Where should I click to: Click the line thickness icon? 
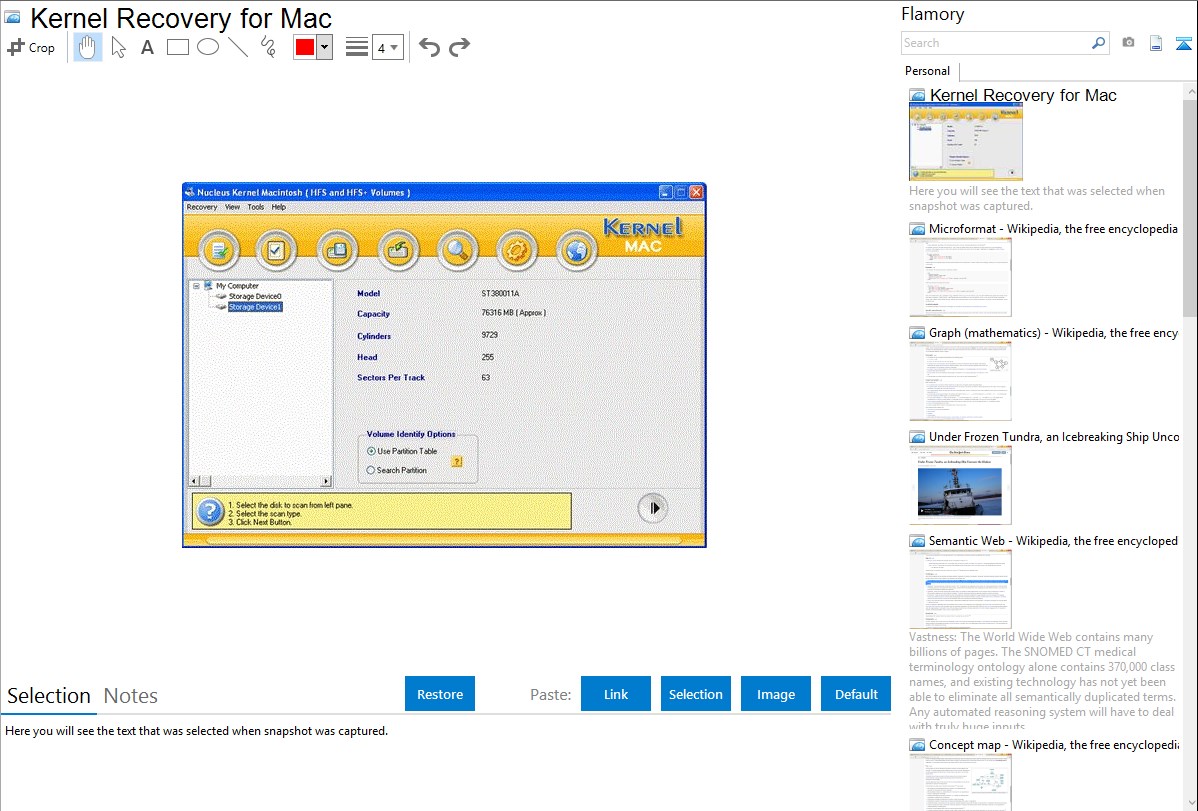click(357, 47)
